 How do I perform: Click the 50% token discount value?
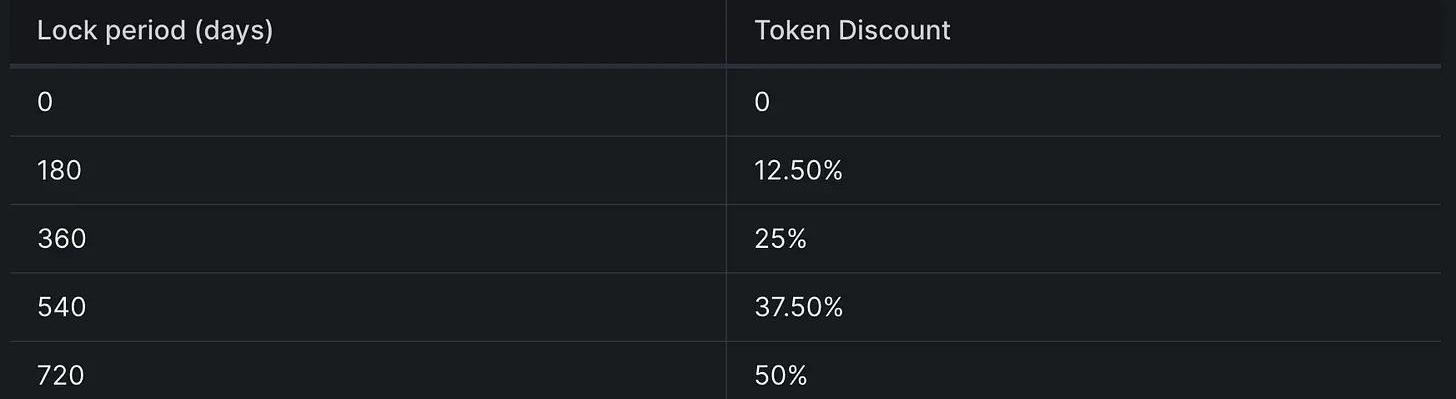coord(781,375)
